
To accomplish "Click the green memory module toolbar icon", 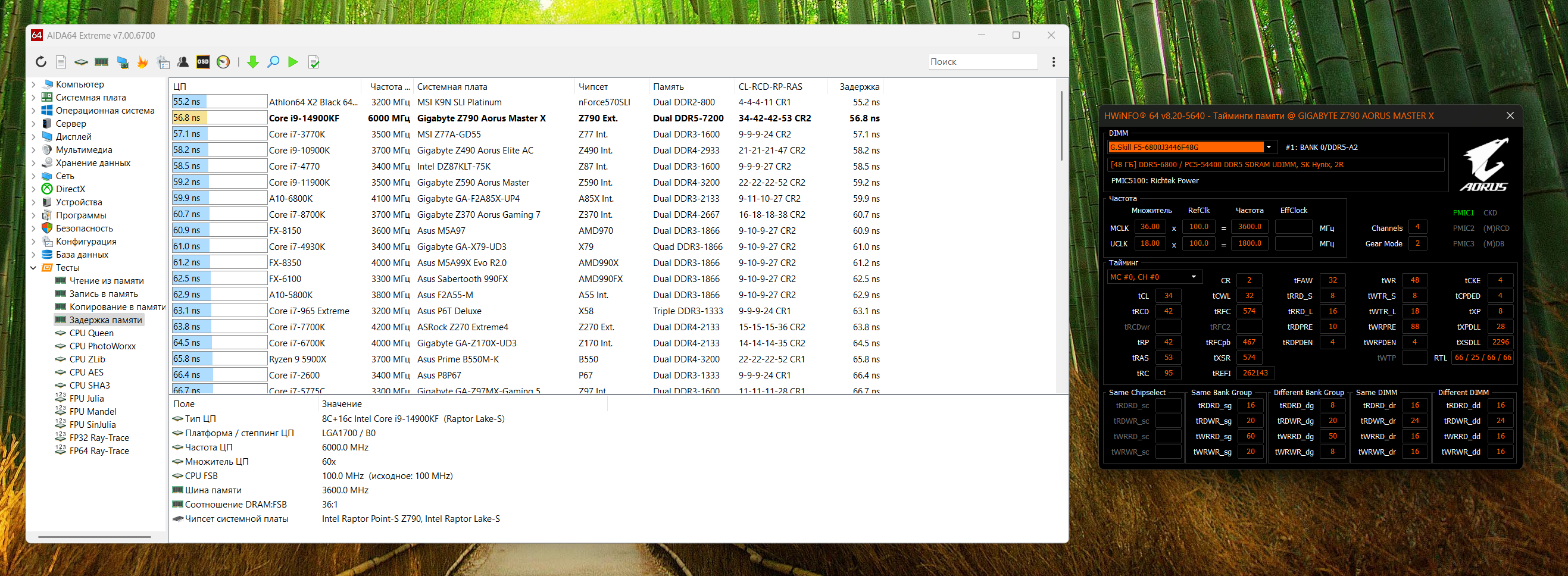I will [x=102, y=61].
